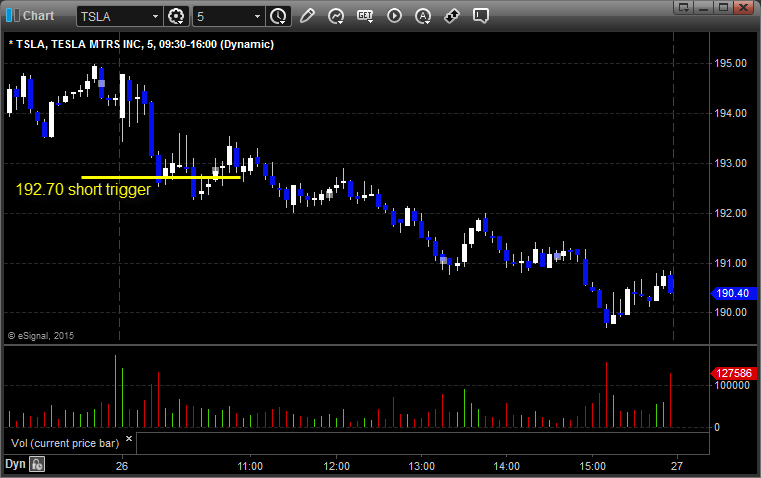Open the time template clock menu

point(277,16)
